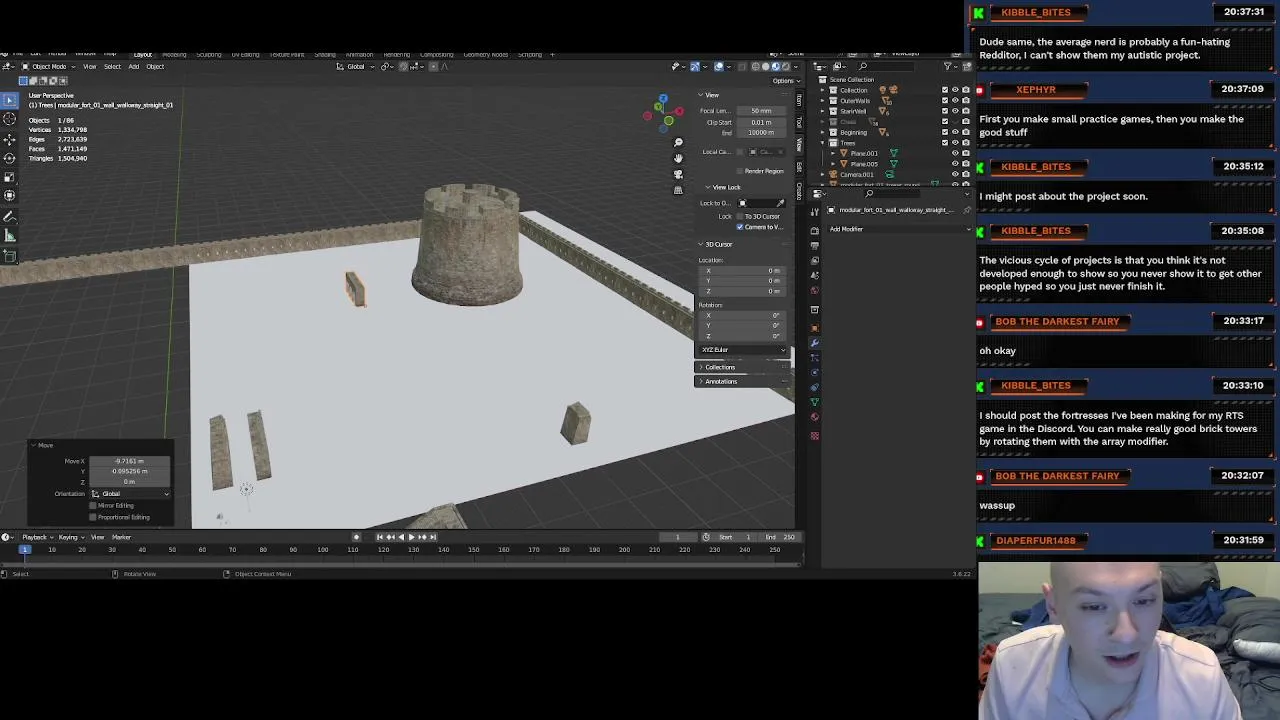Viewport: 1280px width, 720px height.
Task: Click the Lock to Object eyedropper icon
Action: [x=780, y=203]
